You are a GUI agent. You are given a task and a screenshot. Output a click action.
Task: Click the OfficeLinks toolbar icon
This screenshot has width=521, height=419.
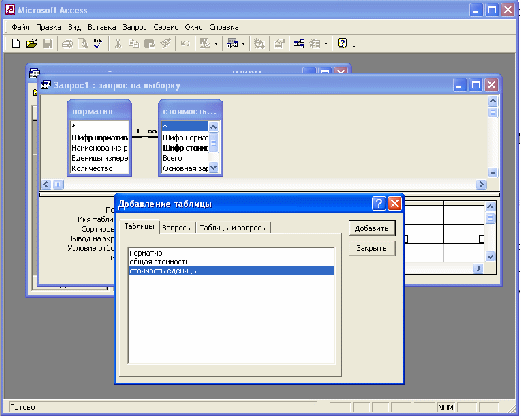[x=204, y=43]
